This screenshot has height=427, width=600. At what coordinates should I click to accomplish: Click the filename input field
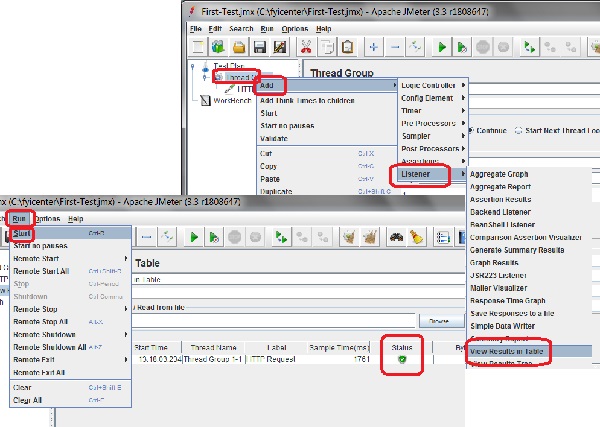(x=274, y=321)
